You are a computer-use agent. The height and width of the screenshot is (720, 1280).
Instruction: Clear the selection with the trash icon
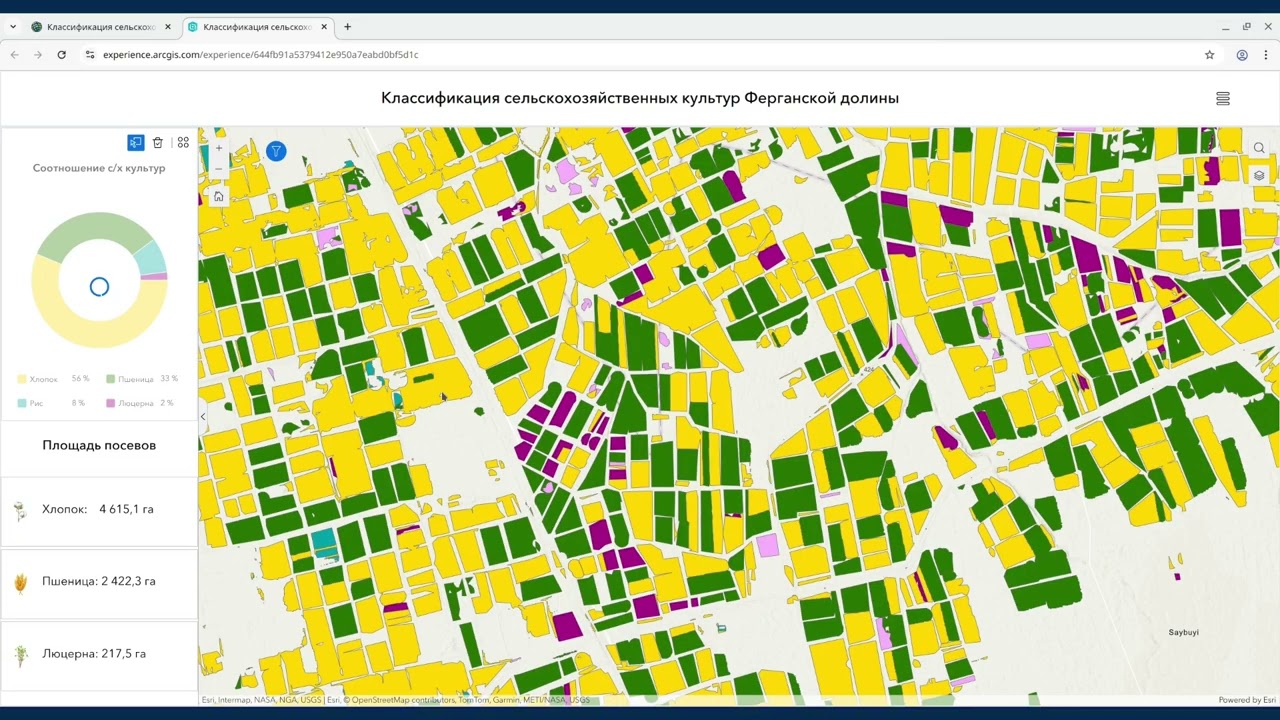pos(158,143)
